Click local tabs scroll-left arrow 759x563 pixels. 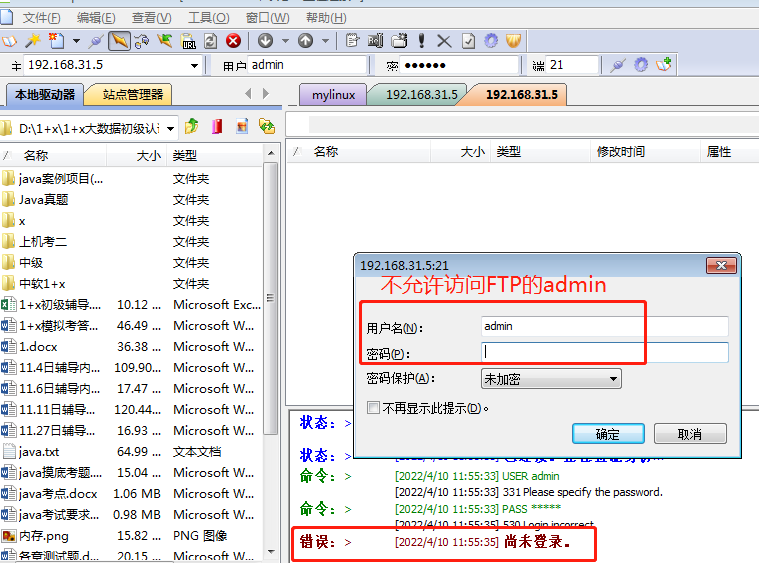[248, 93]
